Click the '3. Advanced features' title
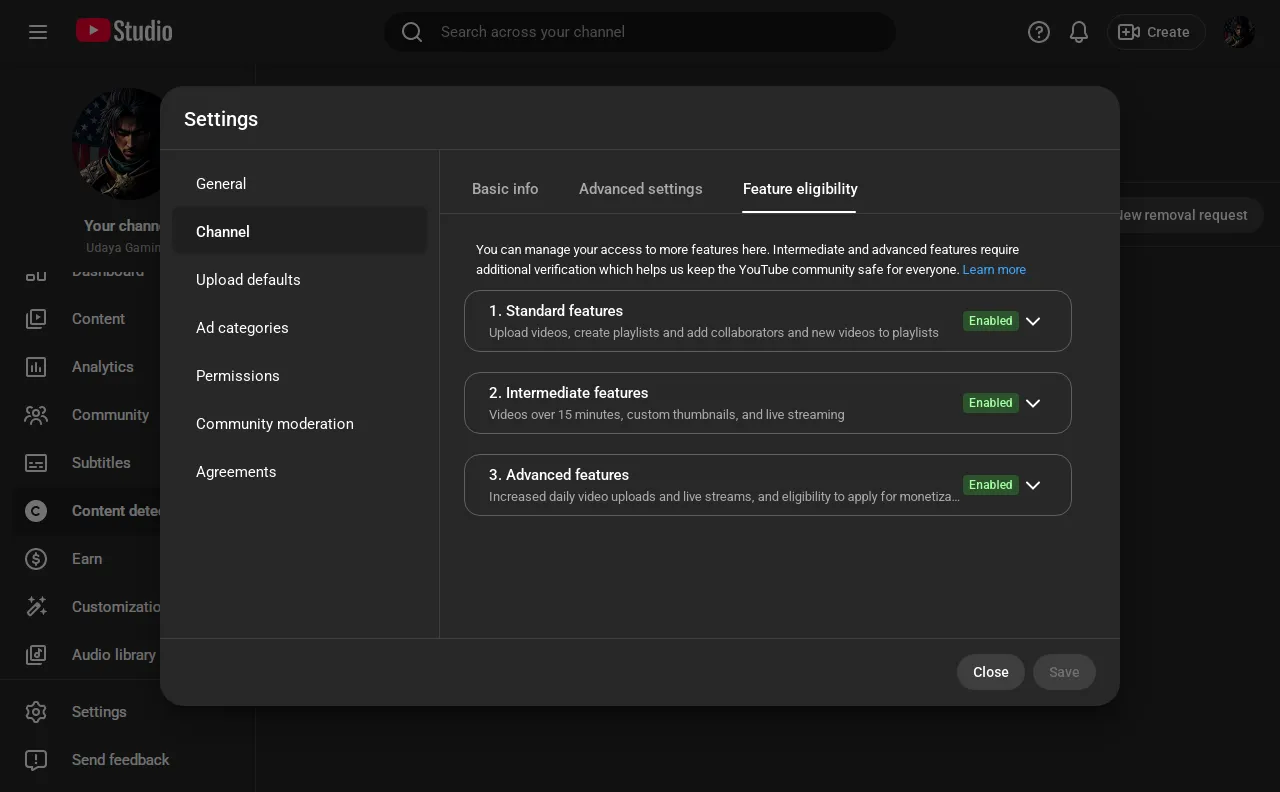This screenshot has height=792, width=1280. click(559, 475)
